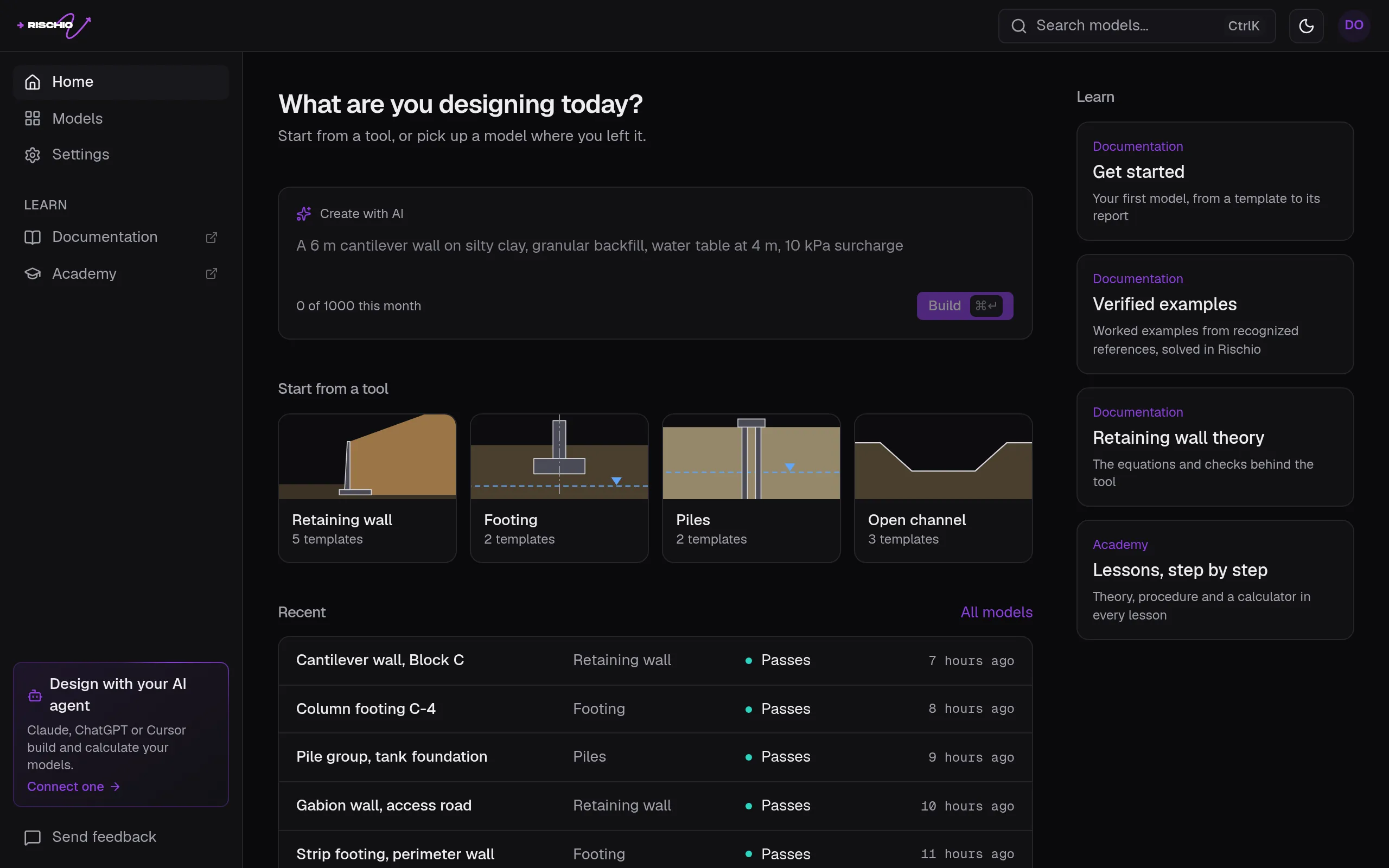Click the AI agent robot icon

point(35,695)
